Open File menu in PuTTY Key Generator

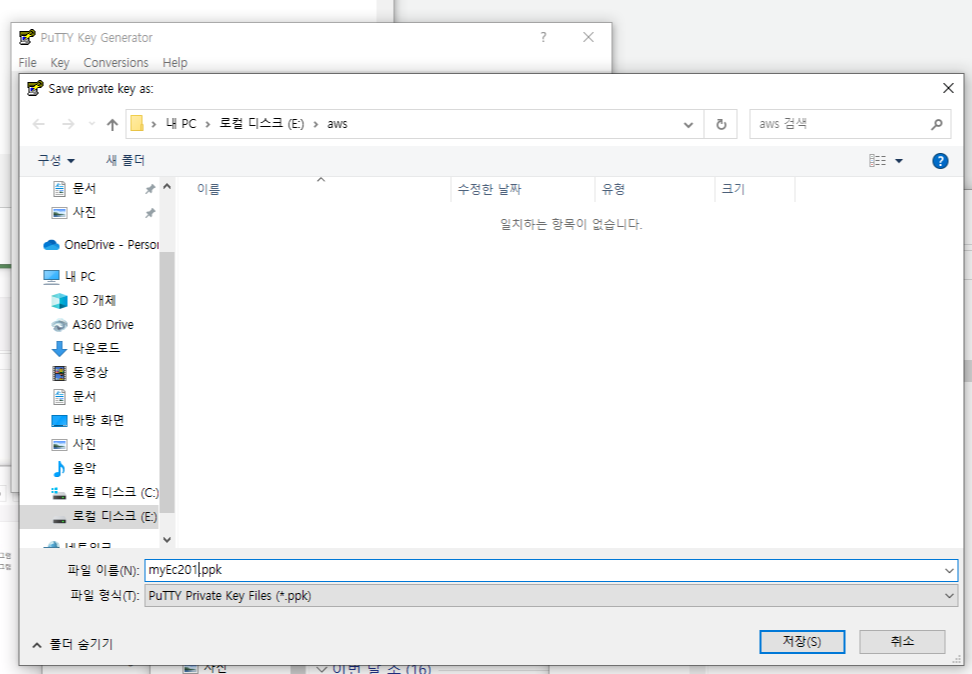tap(27, 63)
